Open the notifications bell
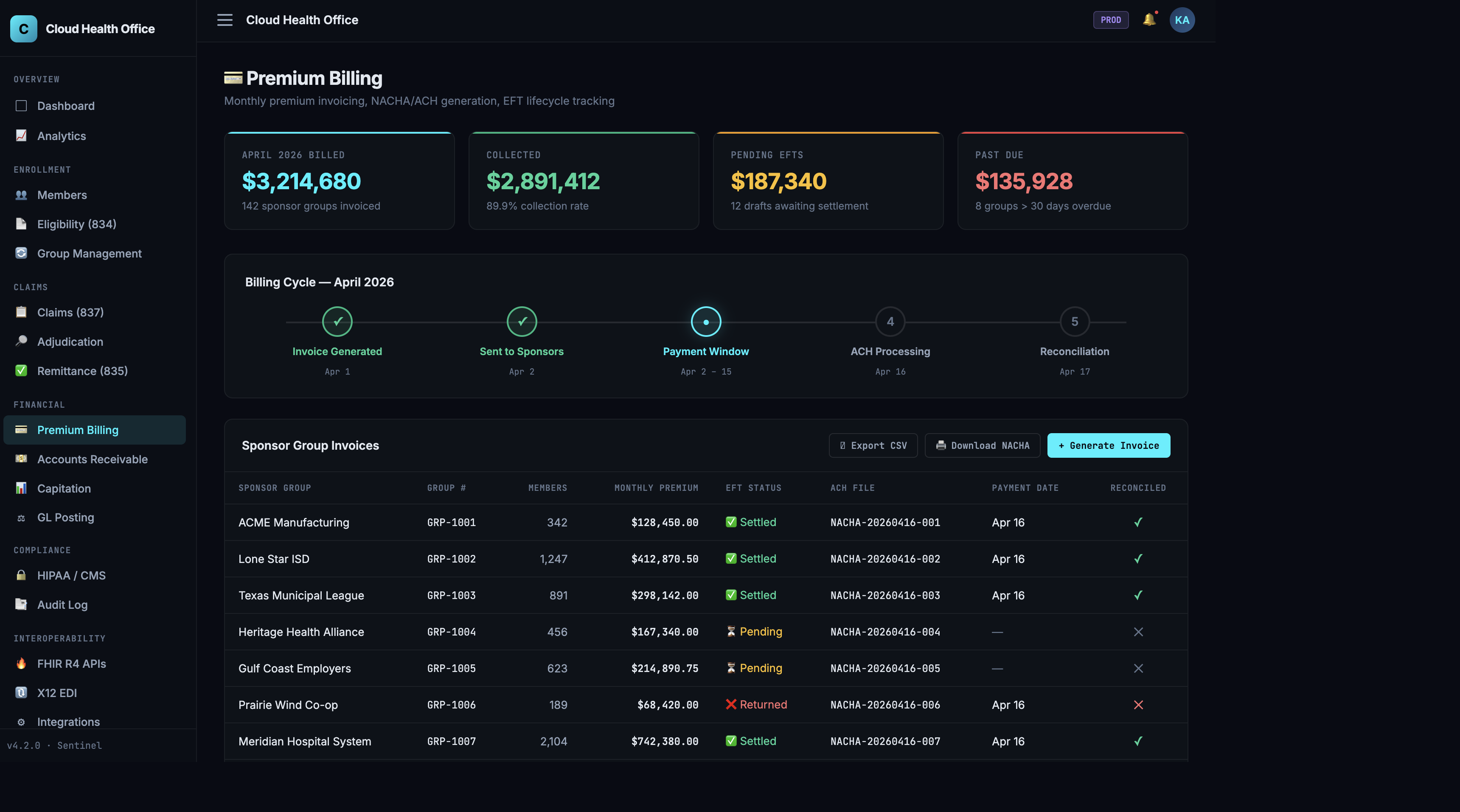 pyautogui.click(x=1149, y=19)
